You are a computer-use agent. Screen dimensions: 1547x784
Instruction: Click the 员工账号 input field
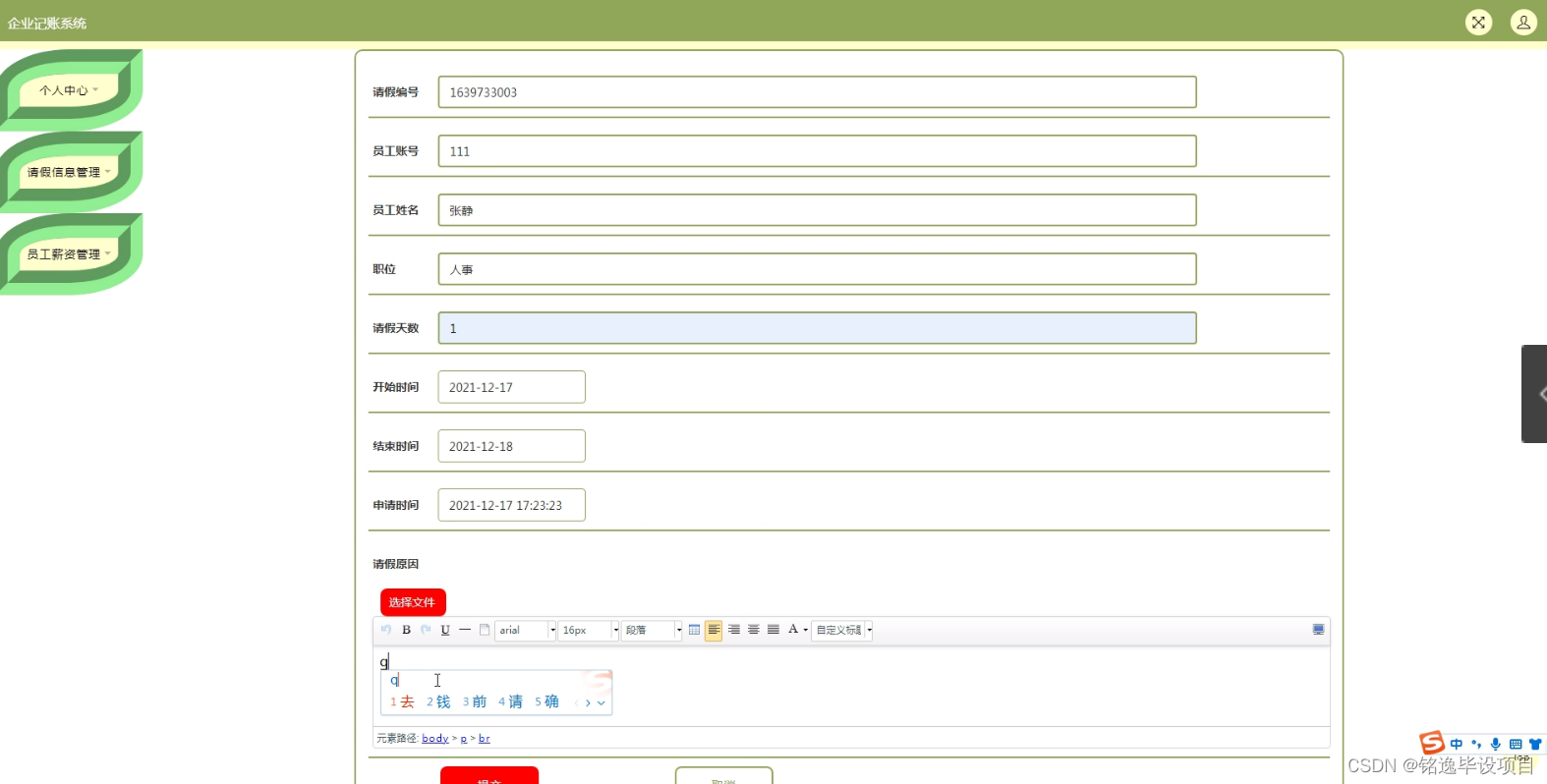pyautogui.click(x=818, y=151)
